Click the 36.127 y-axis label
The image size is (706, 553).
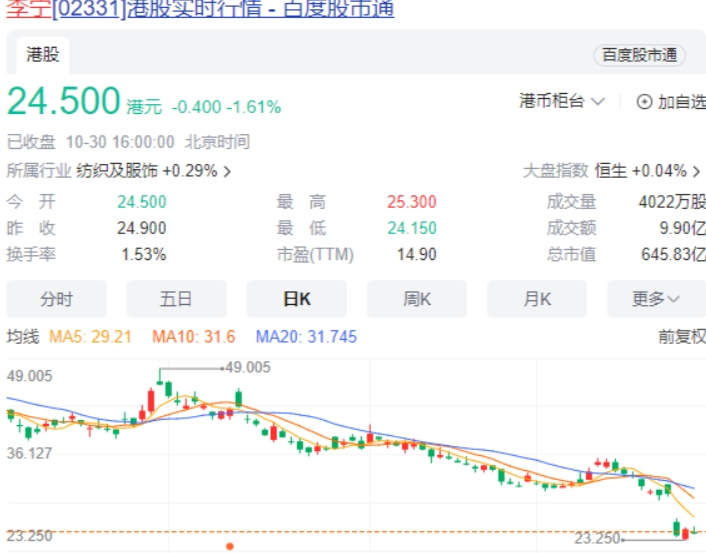(x=29, y=453)
